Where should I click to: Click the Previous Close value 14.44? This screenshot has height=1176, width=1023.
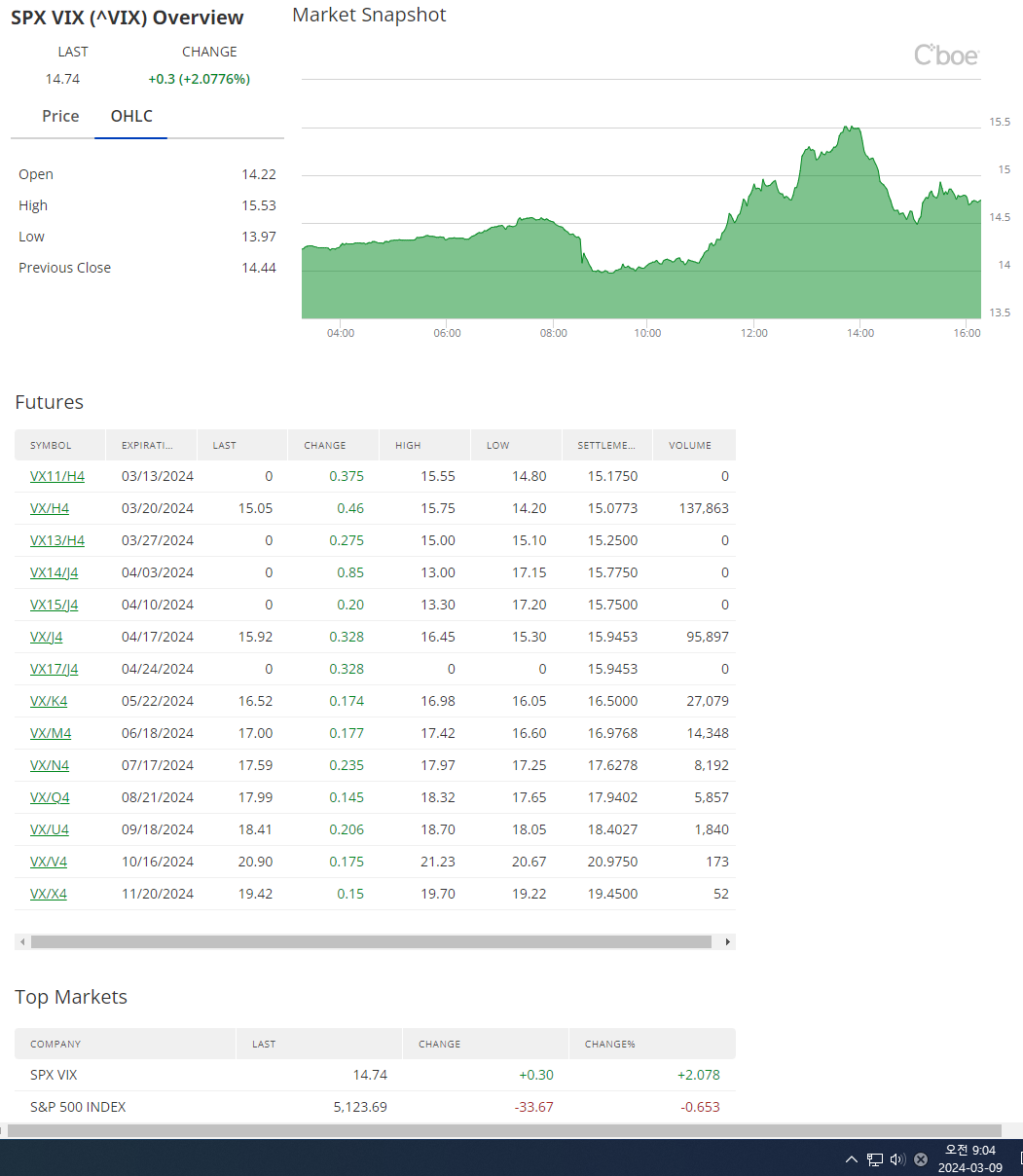pyautogui.click(x=259, y=268)
